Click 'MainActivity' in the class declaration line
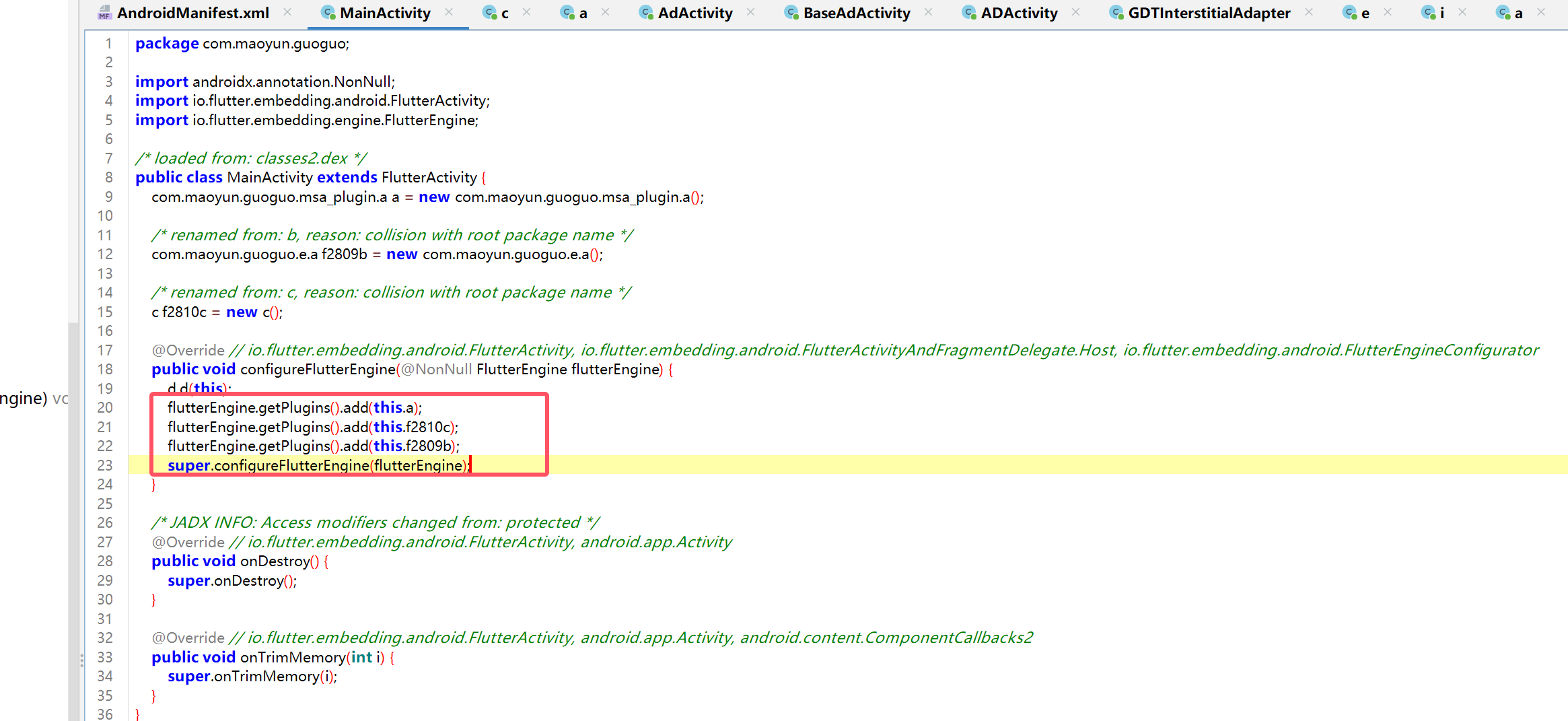1568x721 pixels. [x=270, y=178]
